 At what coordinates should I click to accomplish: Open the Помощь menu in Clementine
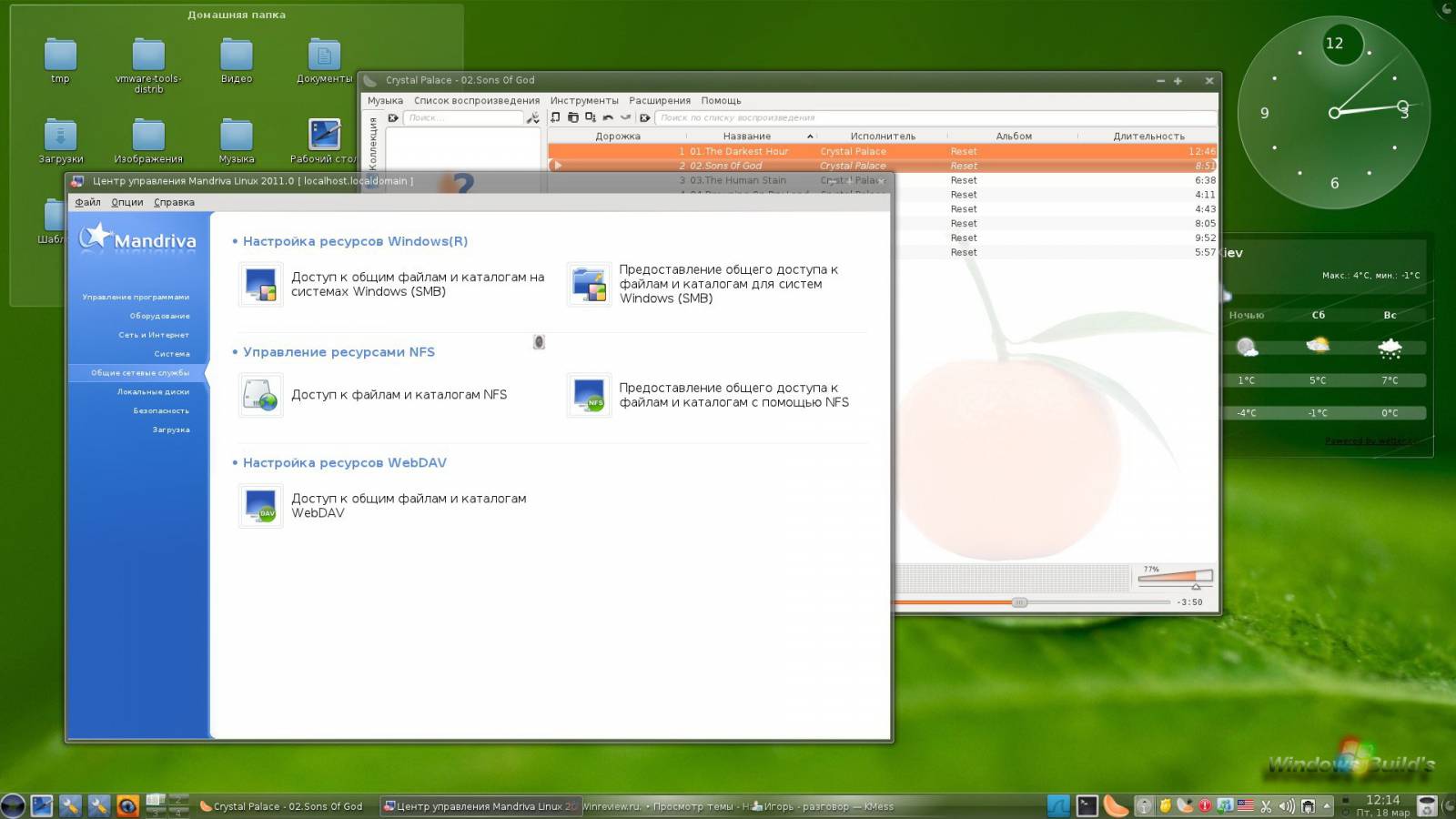click(721, 101)
